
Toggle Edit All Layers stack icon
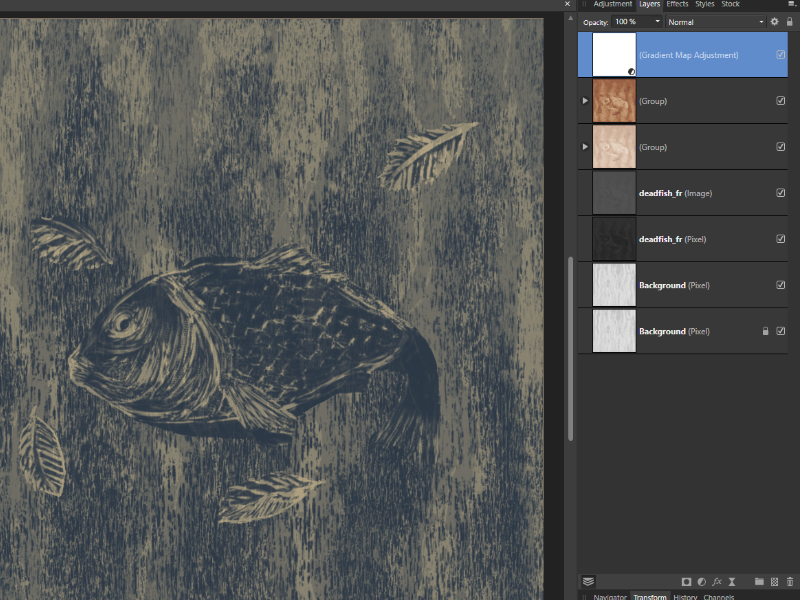coord(588,582)
